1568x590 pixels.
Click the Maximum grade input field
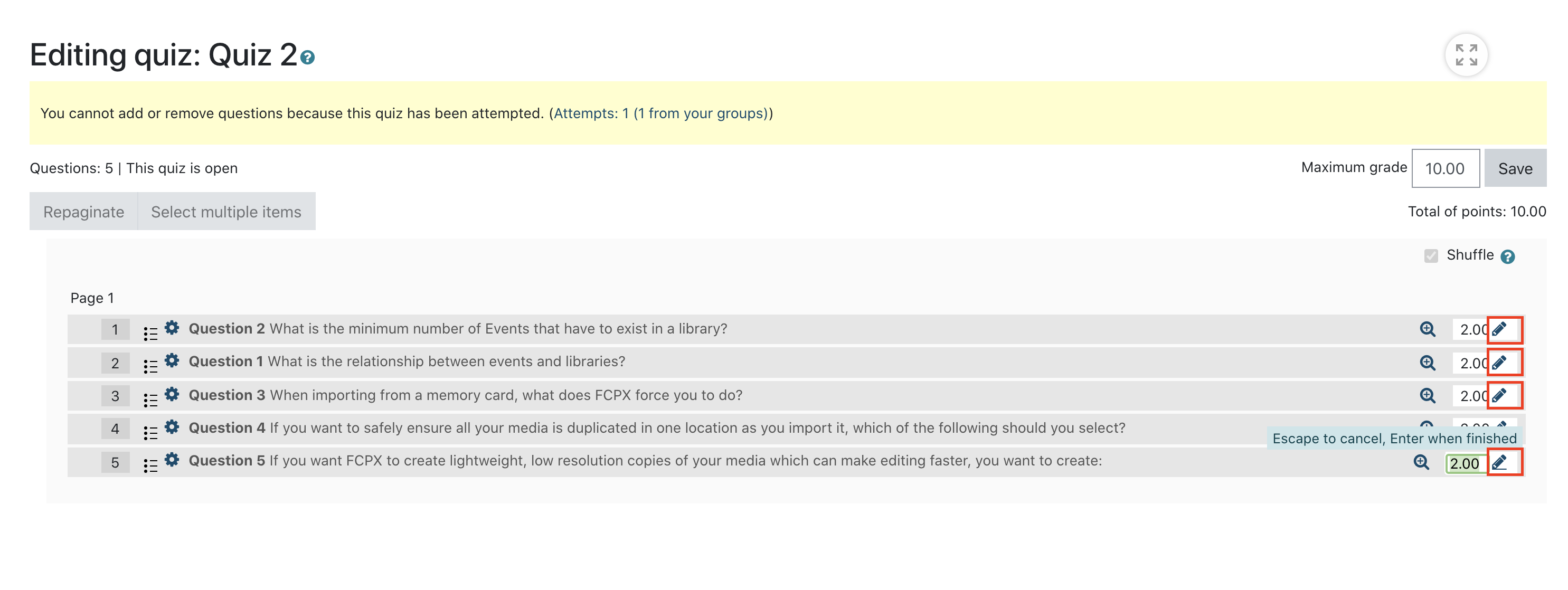point(1446,168)
